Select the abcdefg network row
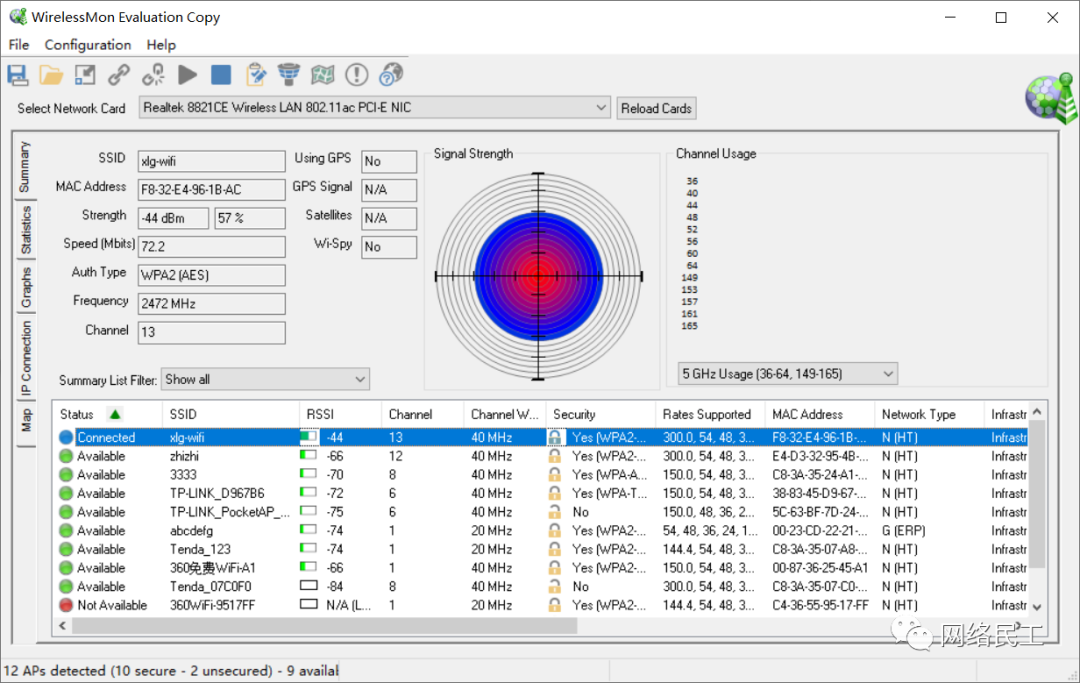Viewport: 1080px width, 683px height. (x=541, y=530)
